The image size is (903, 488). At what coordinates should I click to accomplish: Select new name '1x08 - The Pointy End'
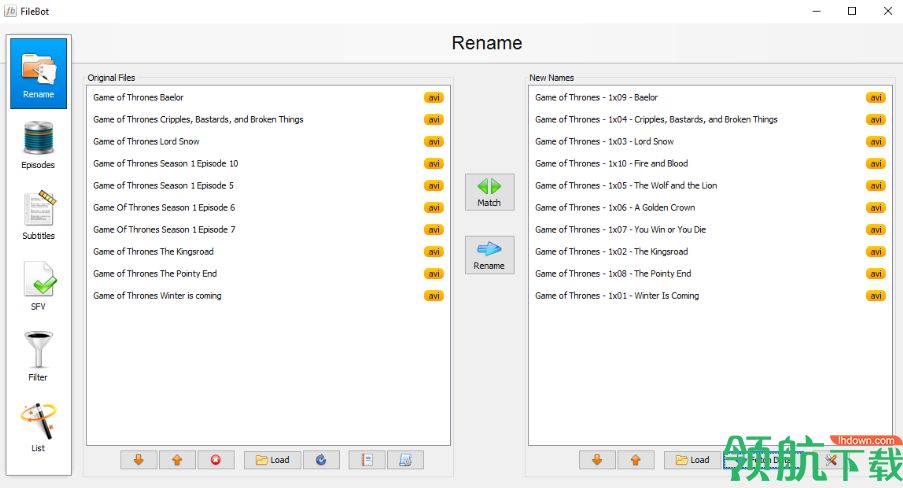(710, 274)
